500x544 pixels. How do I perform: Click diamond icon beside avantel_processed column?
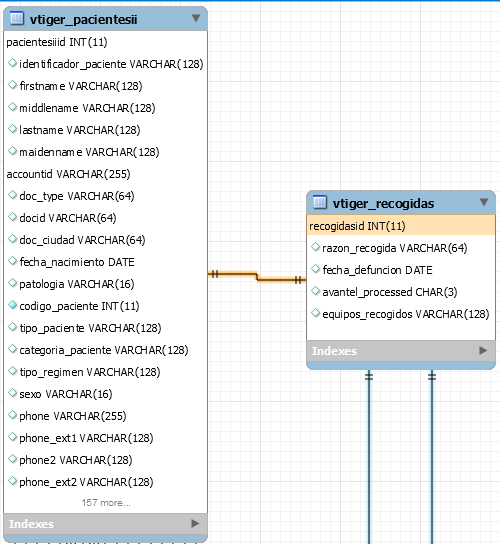point(315,291)
